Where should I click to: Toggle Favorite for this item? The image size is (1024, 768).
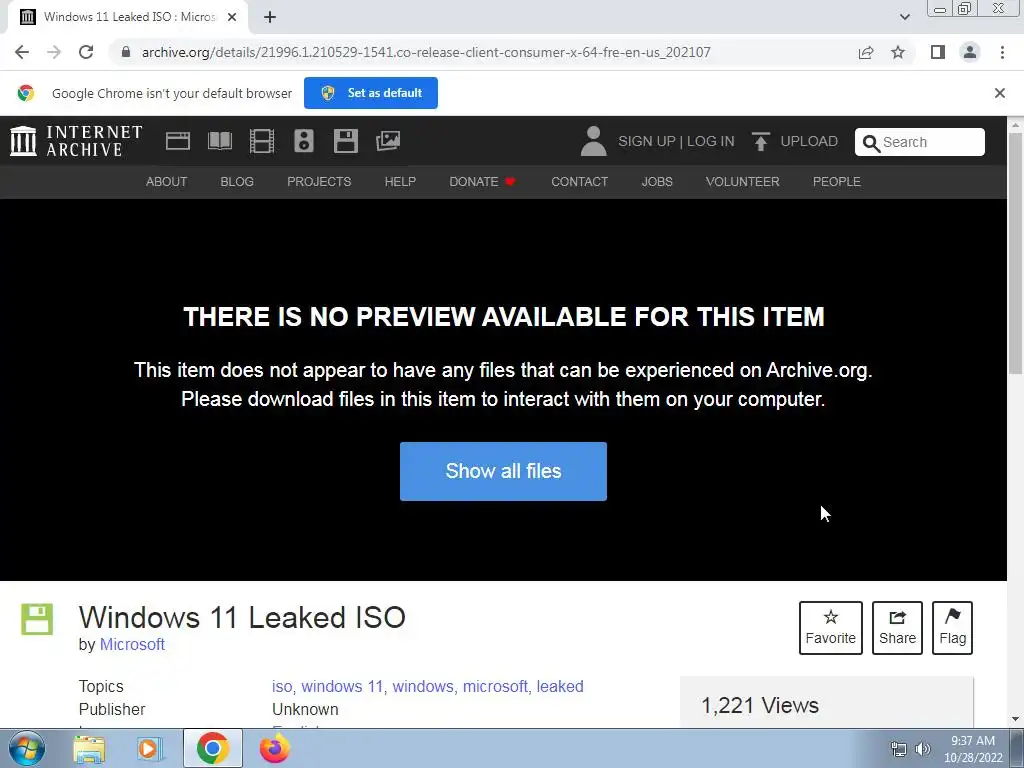point(831,628)
